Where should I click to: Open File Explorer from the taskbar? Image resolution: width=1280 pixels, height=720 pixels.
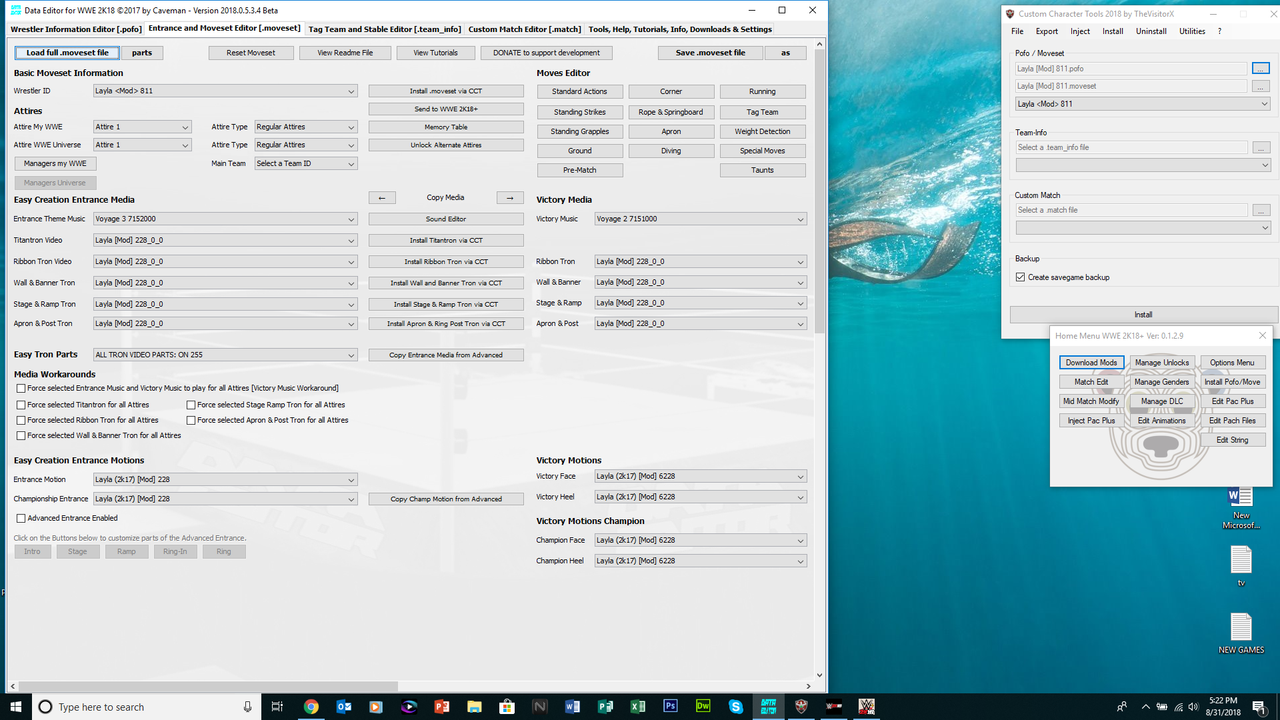pyautogui.click(x=474, y=706)
